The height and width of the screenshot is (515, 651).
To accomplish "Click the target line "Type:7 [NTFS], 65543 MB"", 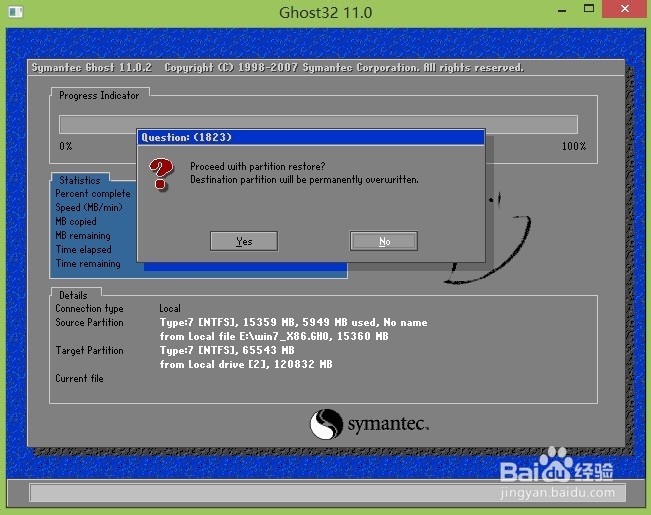I will pyautogui.click(x=227, y=350).
